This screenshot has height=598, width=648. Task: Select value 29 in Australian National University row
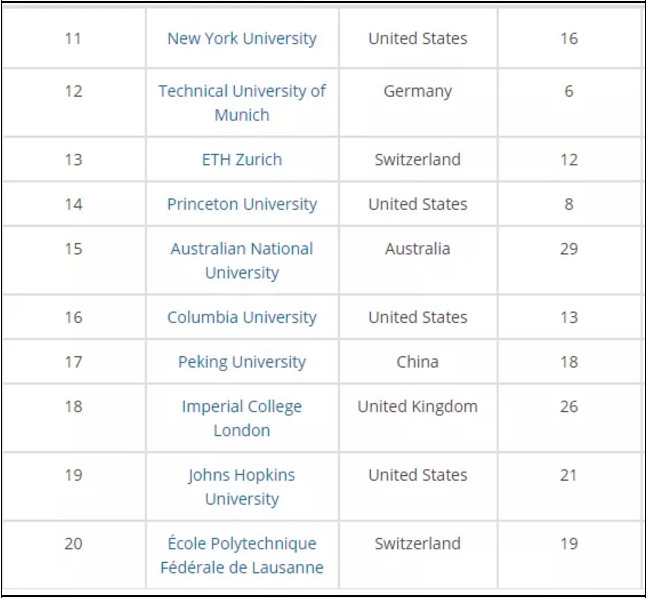click(569, 249)
